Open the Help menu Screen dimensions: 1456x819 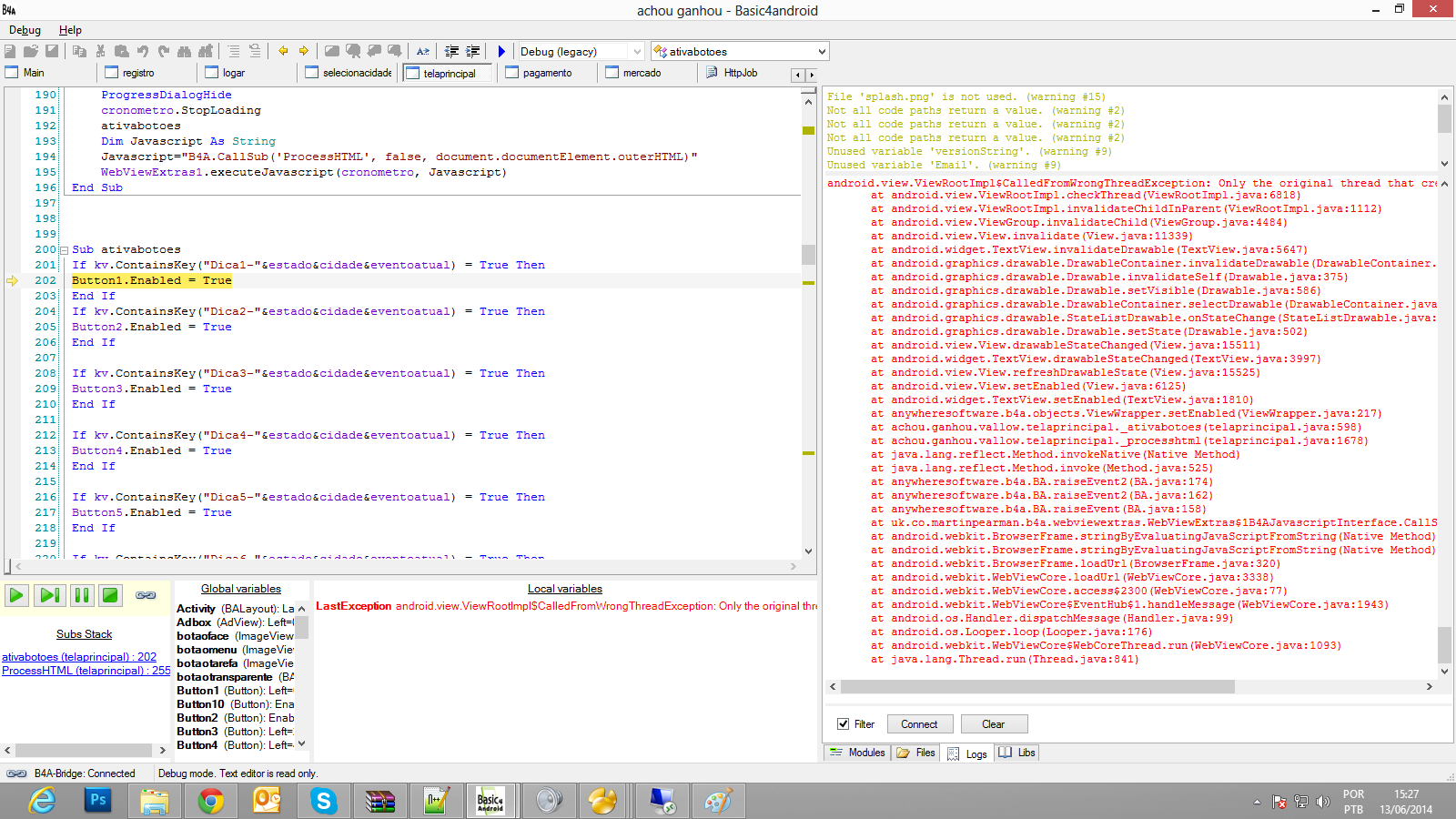(x=70, y=30)
